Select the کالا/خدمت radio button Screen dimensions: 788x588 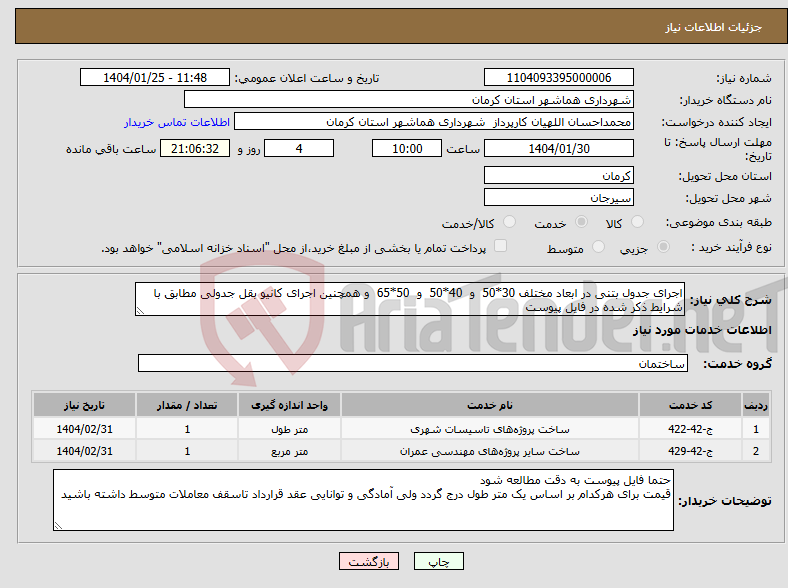tap(510, 222)
